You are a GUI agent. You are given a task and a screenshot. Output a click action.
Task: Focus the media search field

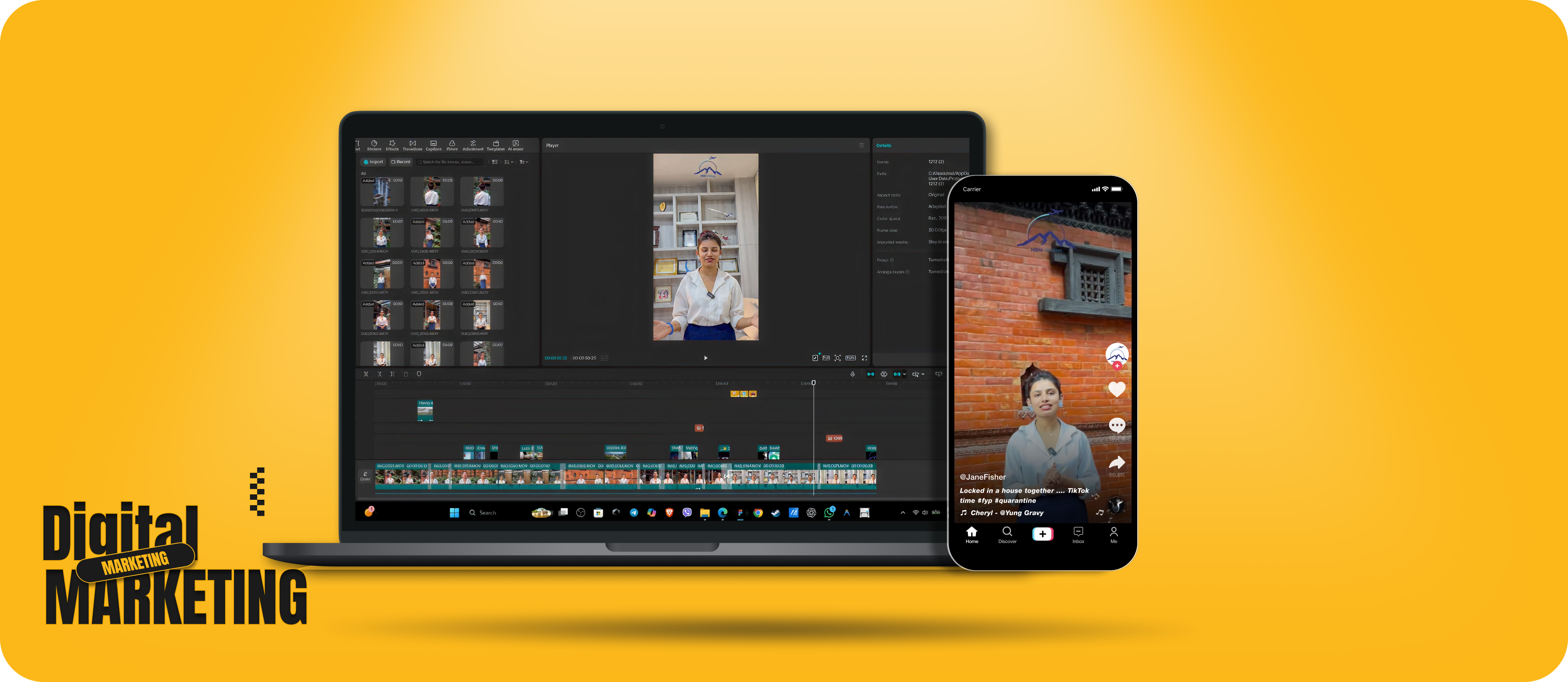click(x=450, y=162)
